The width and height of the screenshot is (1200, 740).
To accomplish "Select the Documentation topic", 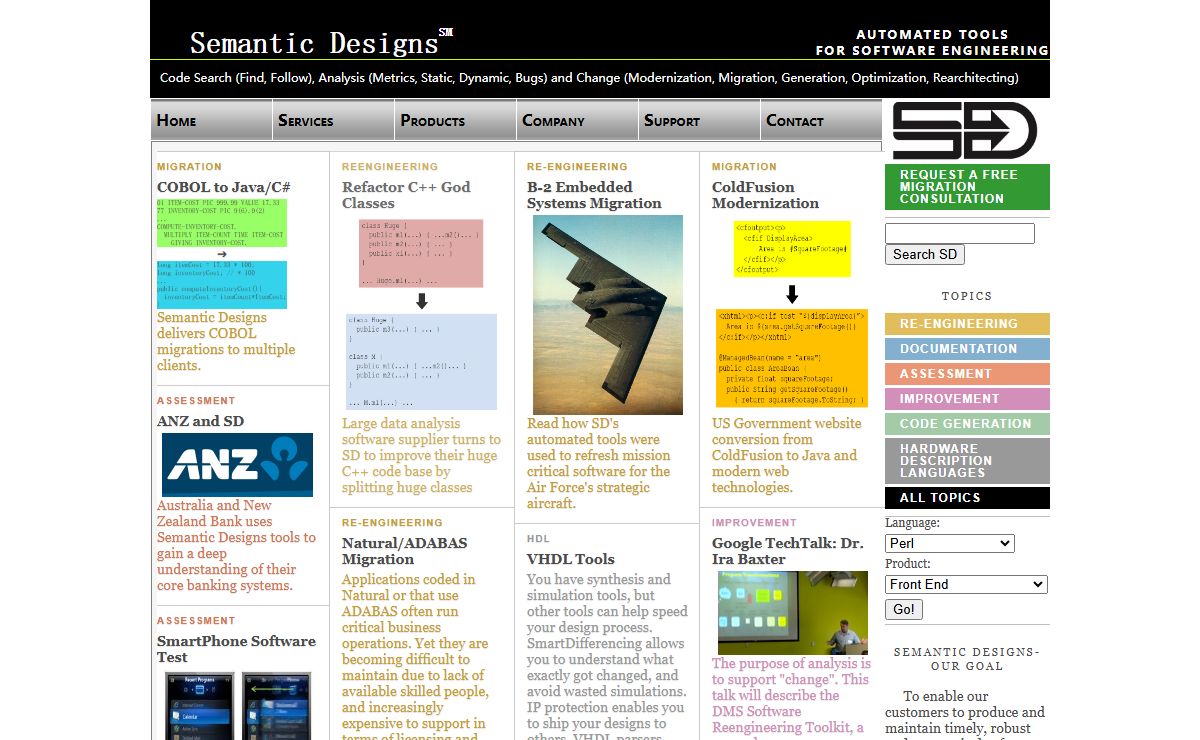I will pyautogui.click(x=967, y=349).
